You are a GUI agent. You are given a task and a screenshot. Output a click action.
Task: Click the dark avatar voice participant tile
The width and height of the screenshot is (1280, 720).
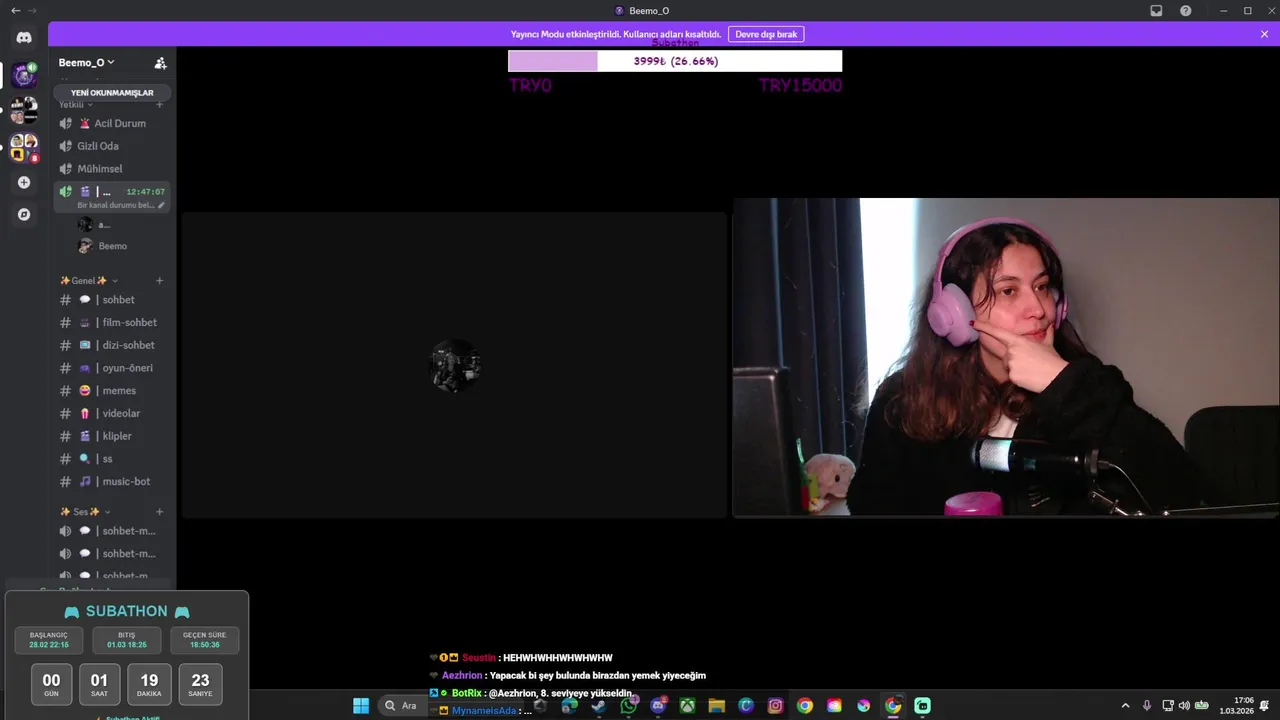coord(454,365)
